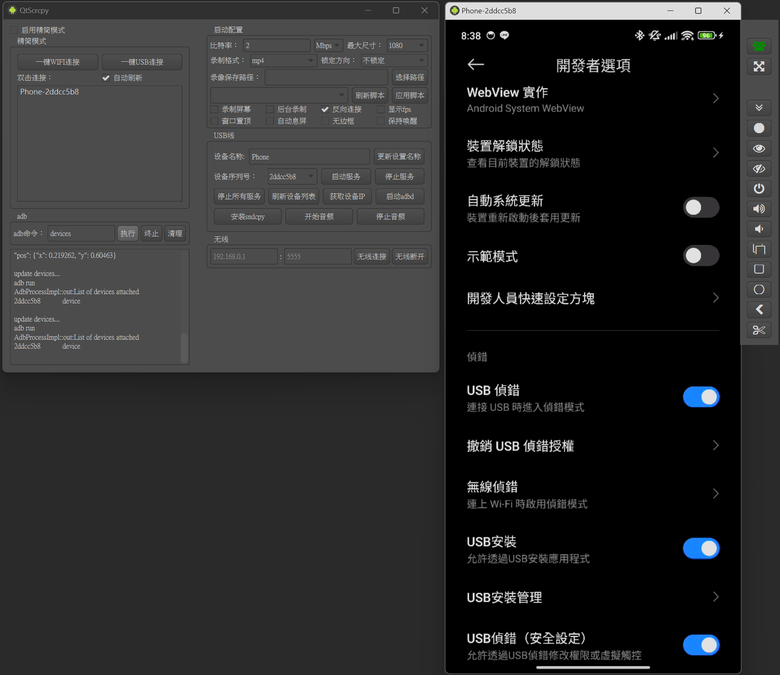780x675 pixels.
Task: Click the chat bubble notification icon in status bar
Action: pos(504,35)
